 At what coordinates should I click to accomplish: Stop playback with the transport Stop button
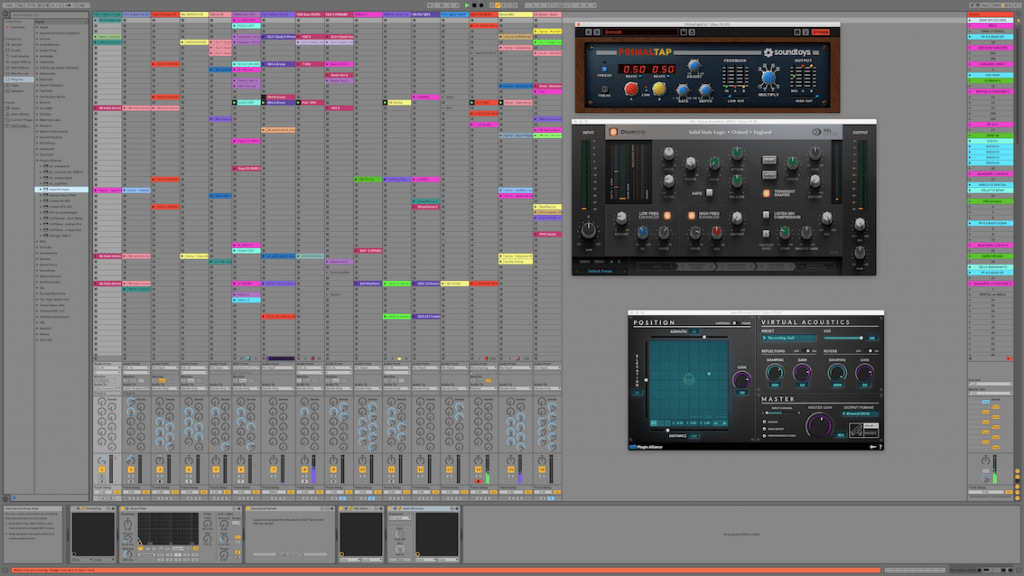474,5
